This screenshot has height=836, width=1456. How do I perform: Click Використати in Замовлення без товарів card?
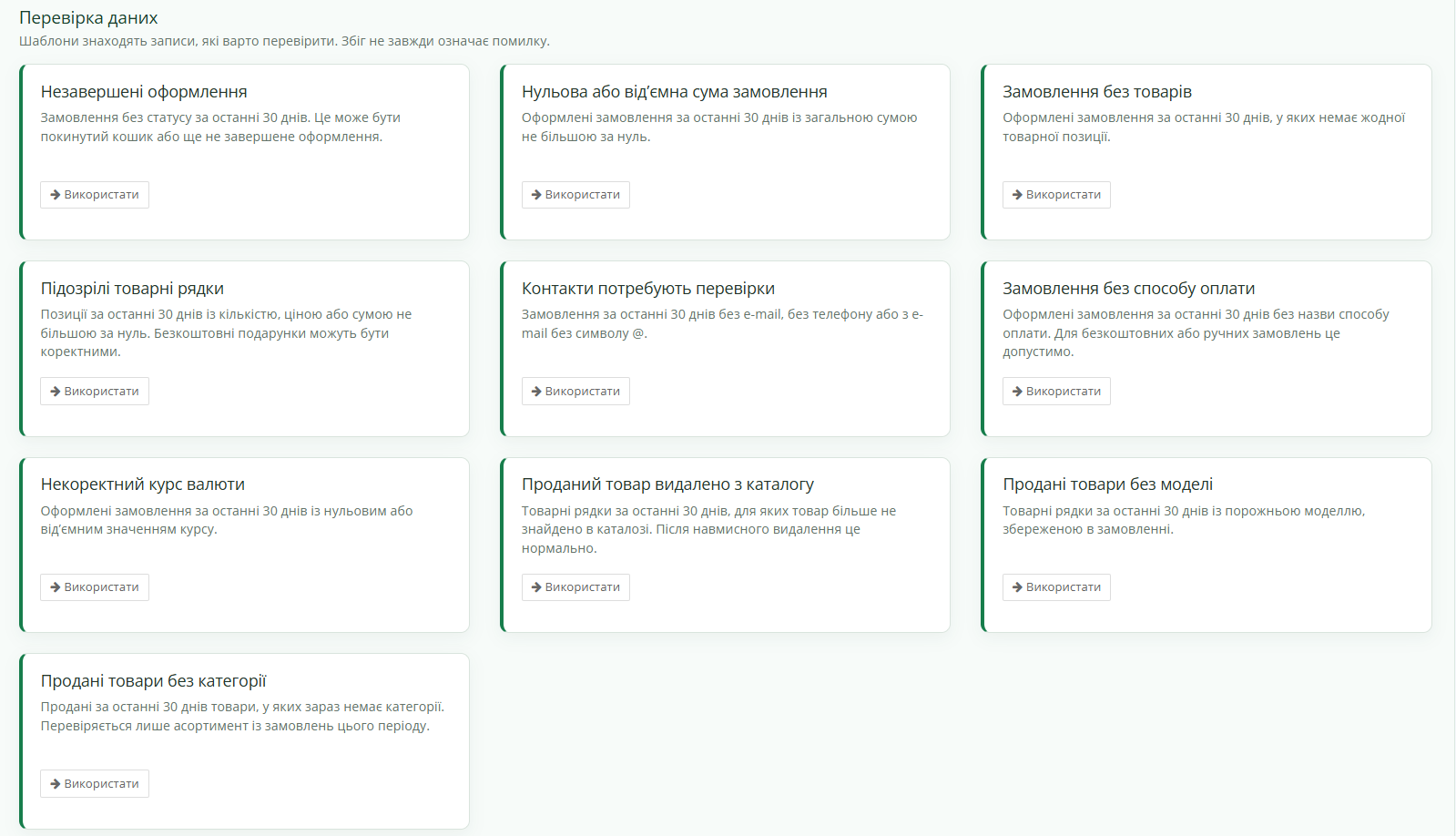click(x=1056, y=195)
